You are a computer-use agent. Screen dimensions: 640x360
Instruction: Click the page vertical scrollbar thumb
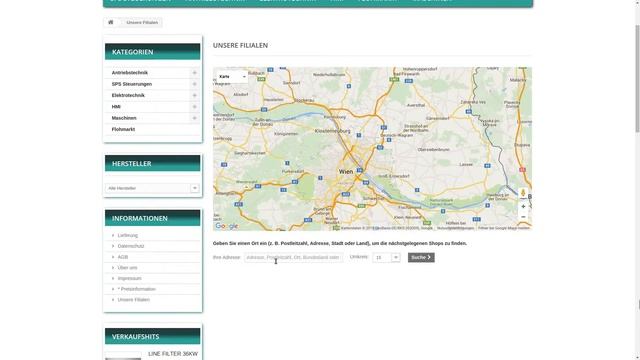[x=637, y=78]
